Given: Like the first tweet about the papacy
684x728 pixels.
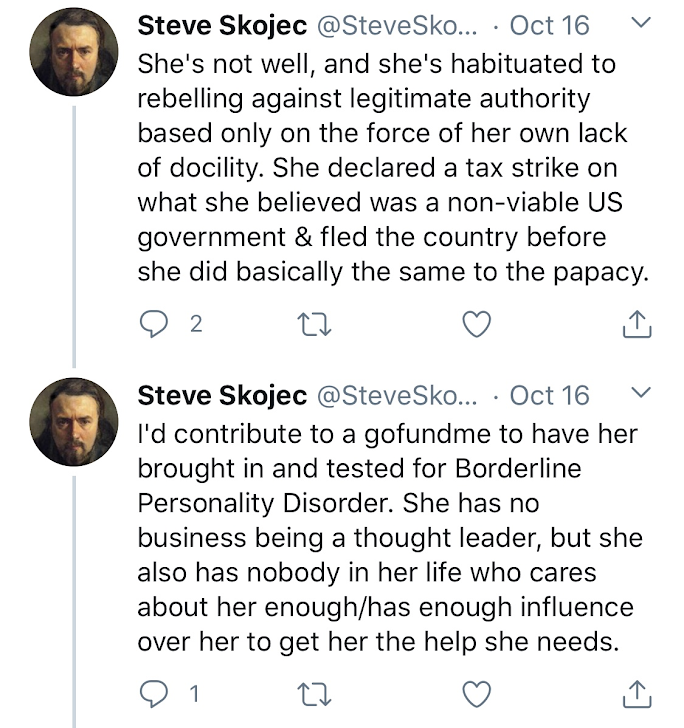Looking at the screenshot, I should tap(479, 324).
